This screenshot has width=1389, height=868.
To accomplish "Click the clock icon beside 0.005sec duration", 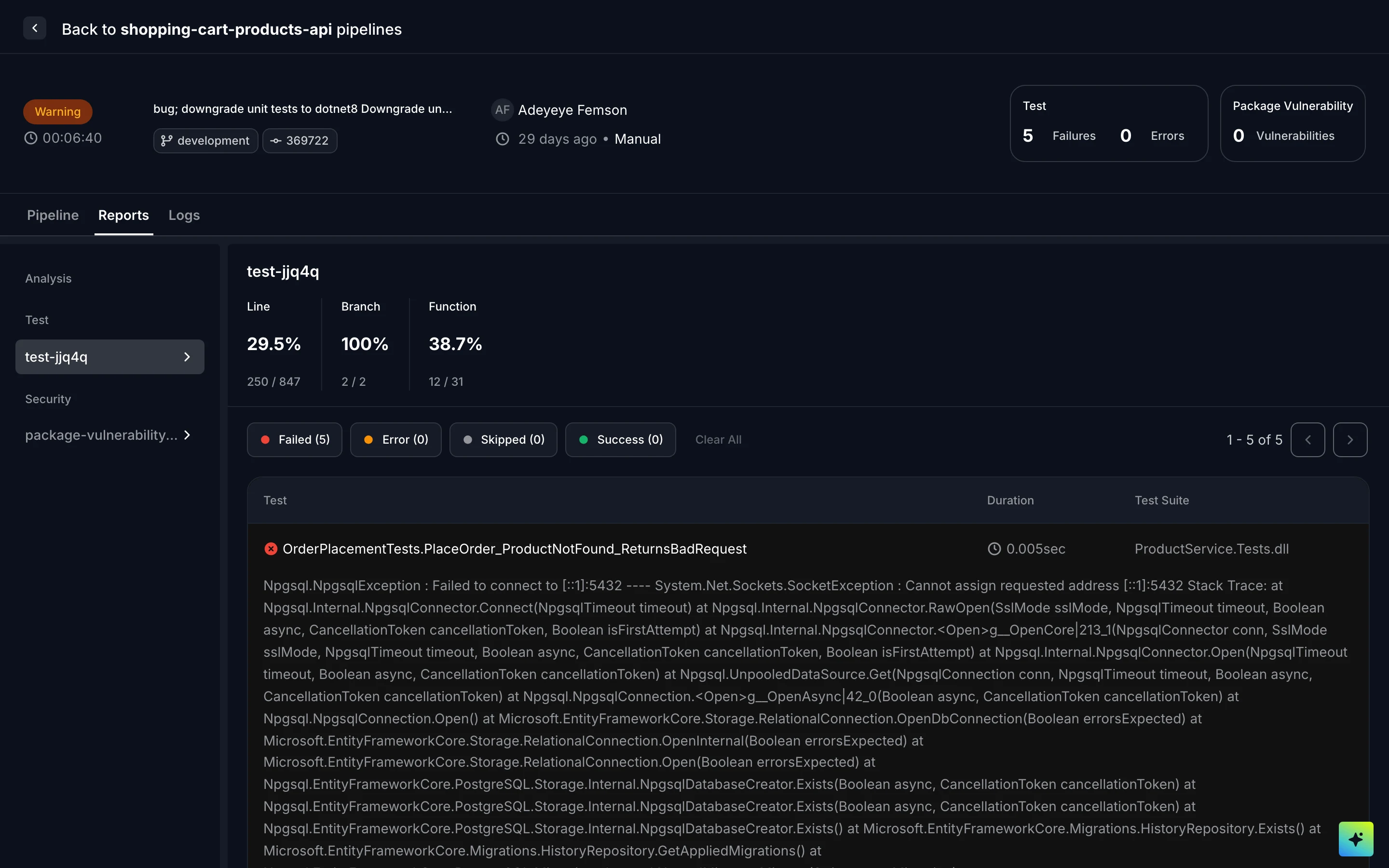I will click(x=994, y=549).
